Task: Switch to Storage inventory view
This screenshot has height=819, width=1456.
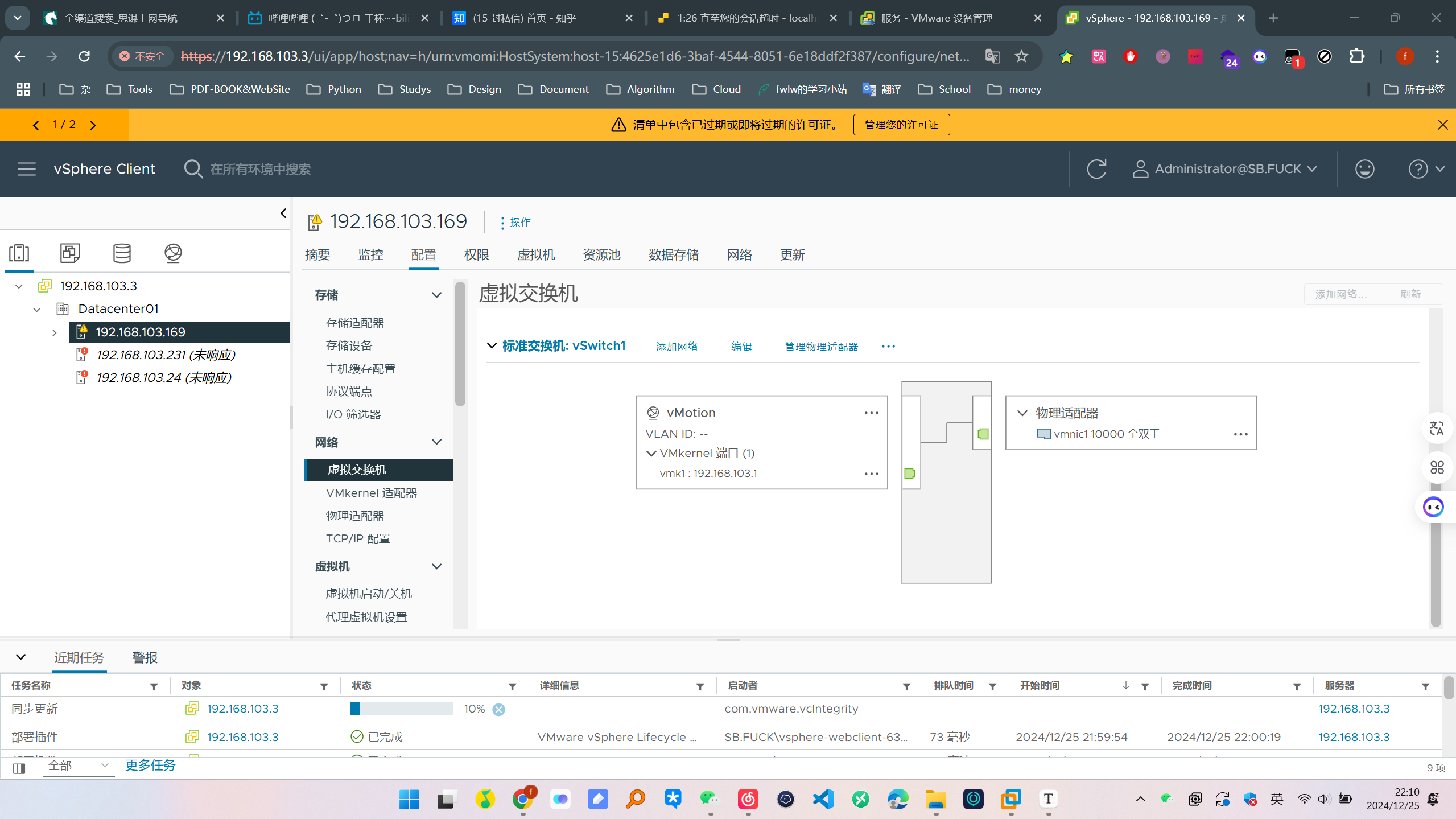Action: coord(122,253)
